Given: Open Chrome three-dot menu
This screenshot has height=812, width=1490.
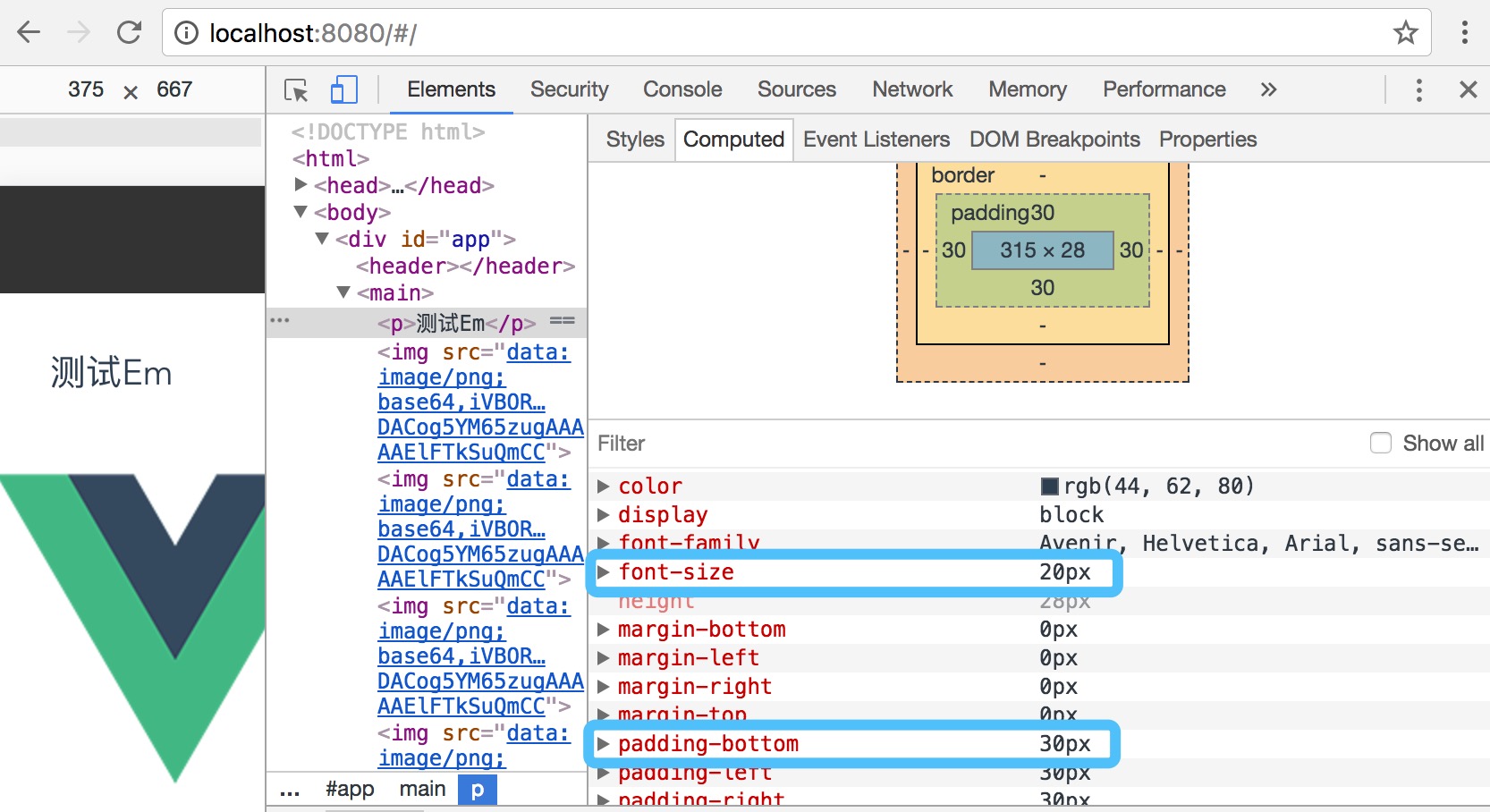Looking at the screenshot, I should [1464, 33].
